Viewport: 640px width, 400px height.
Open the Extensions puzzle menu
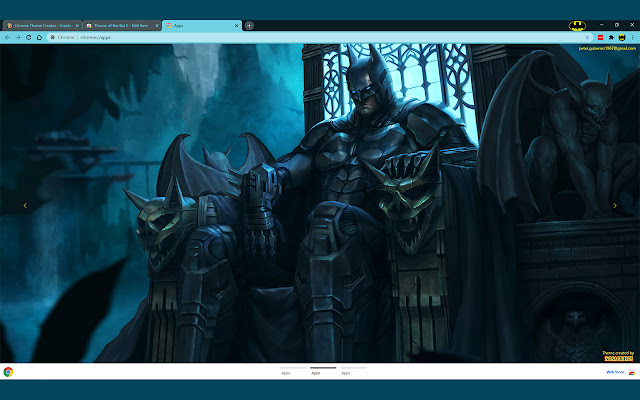pos(611,37)
